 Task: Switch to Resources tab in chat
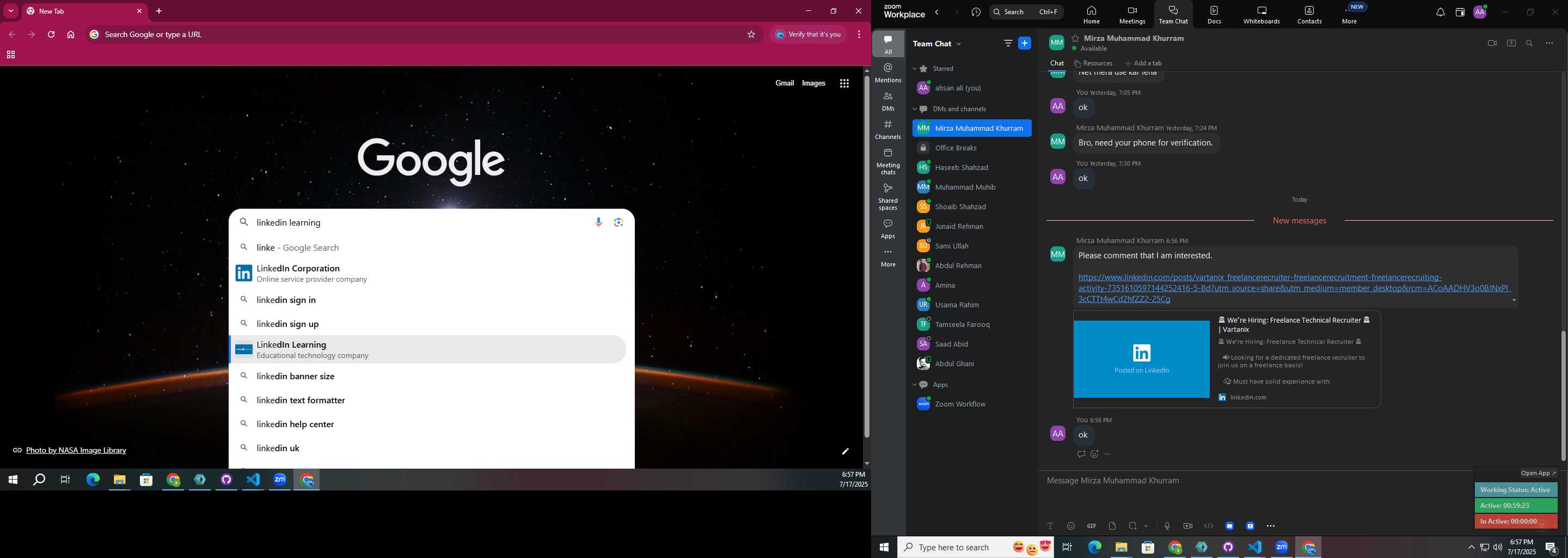click(x=1093, y=63)
